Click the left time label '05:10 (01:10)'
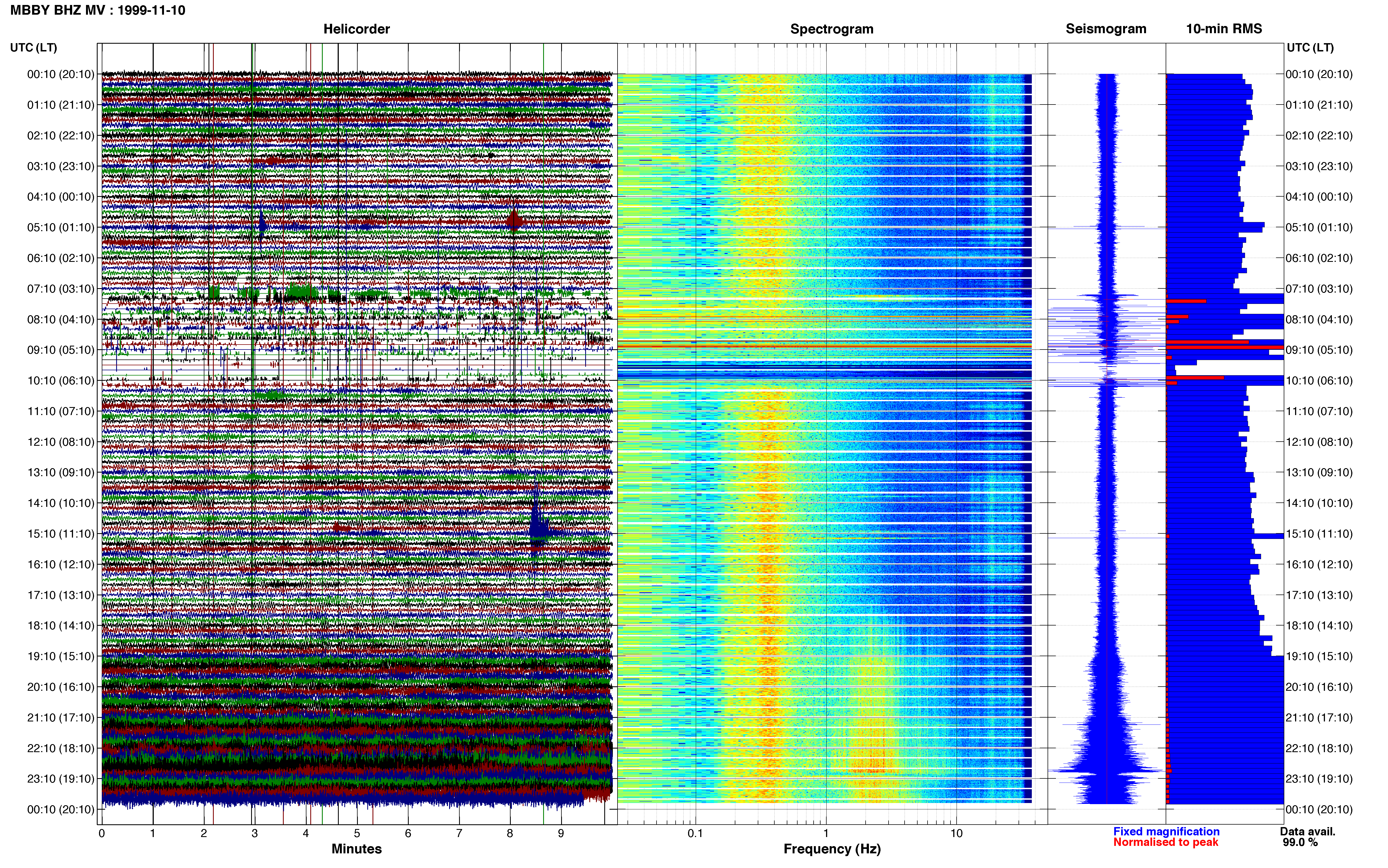The image size is (1388, 868). click(60, 227)
